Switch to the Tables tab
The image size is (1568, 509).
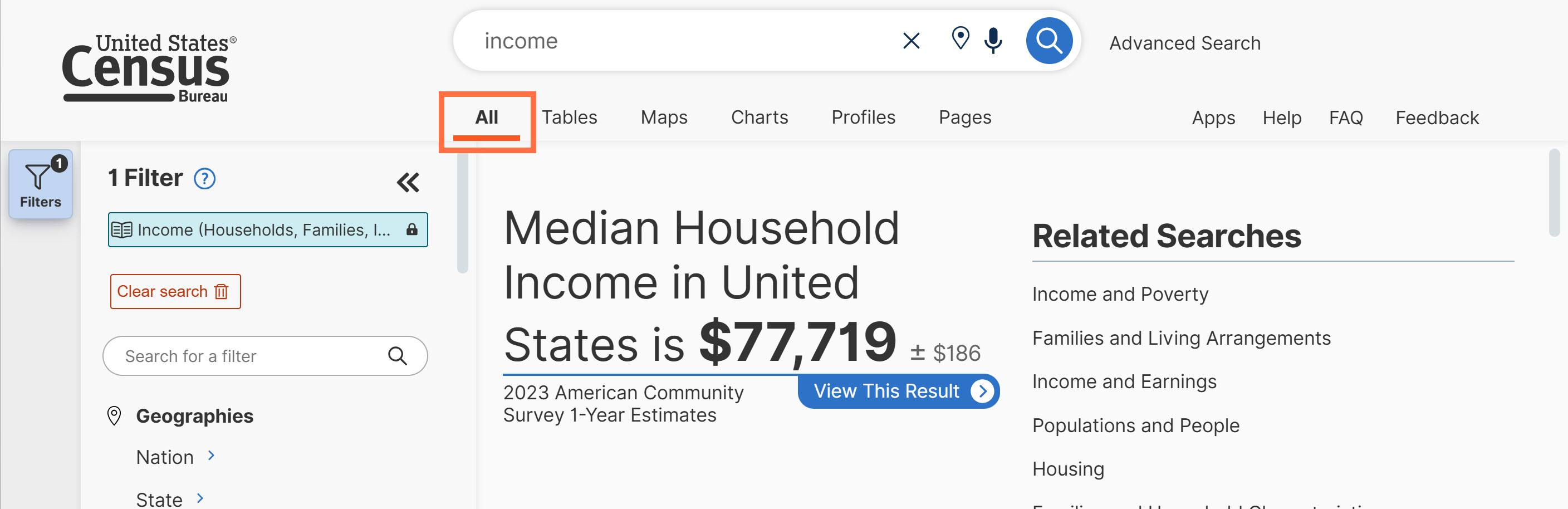point(569,117)
